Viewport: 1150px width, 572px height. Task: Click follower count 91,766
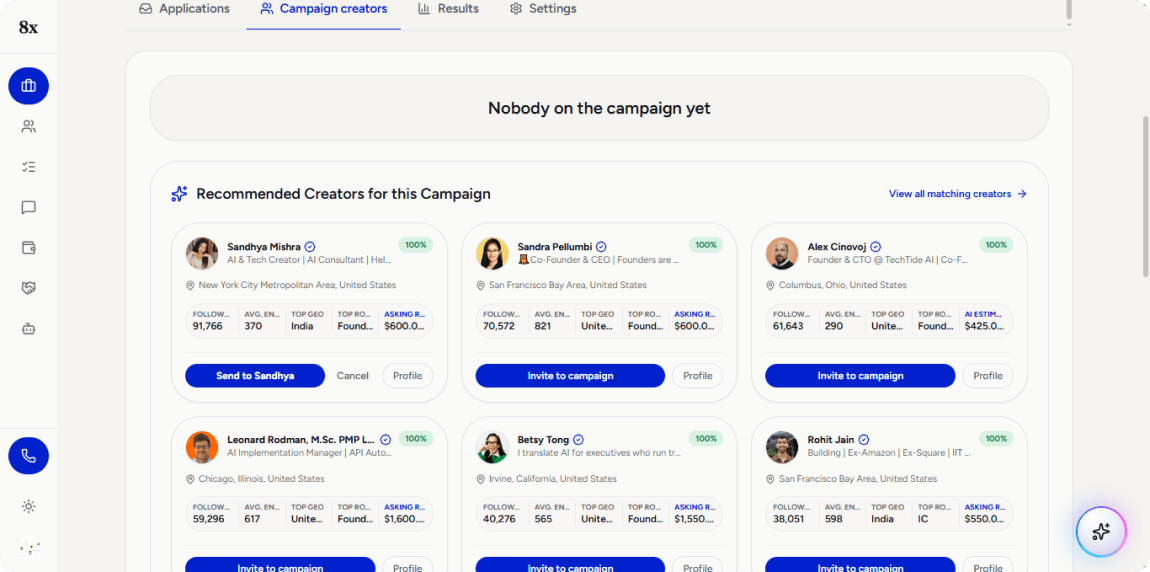click(x=208, y=326)
